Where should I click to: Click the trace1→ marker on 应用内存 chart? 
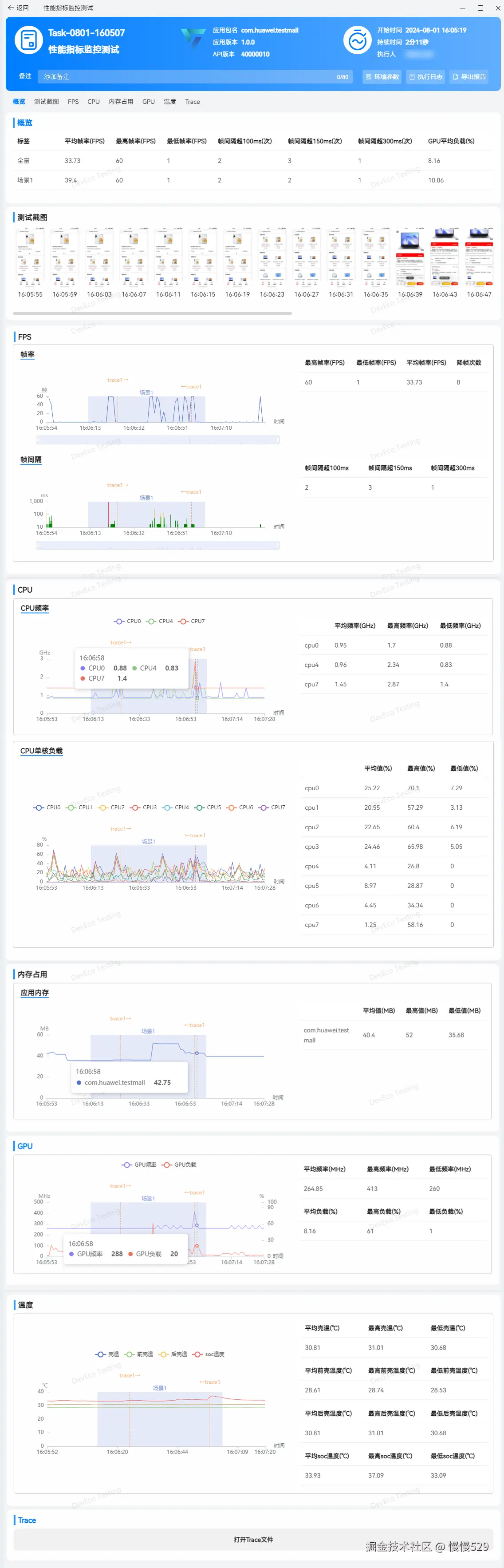(120, 1018)
